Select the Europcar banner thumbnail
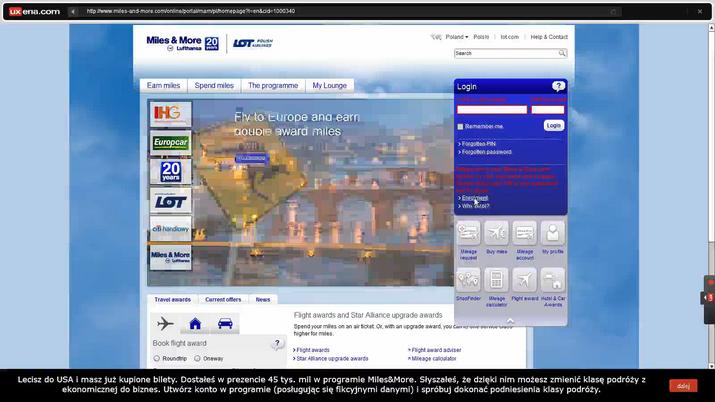 pos(171,143)
